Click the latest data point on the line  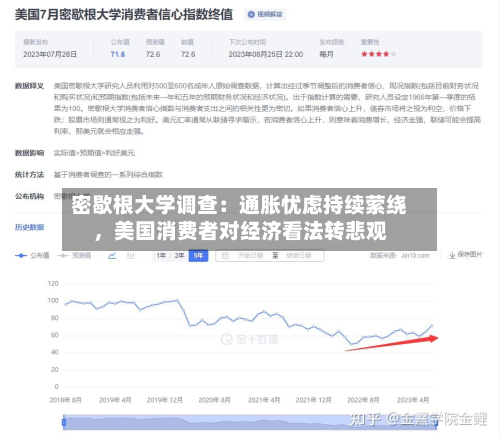point(432,325)
